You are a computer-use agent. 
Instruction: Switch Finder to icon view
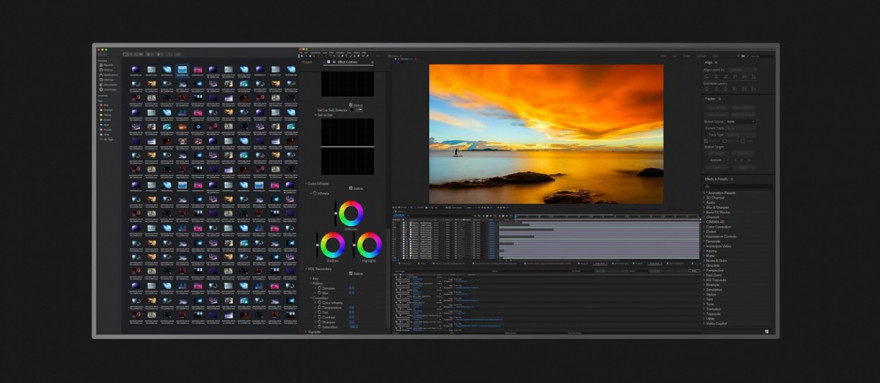(126, 54)
